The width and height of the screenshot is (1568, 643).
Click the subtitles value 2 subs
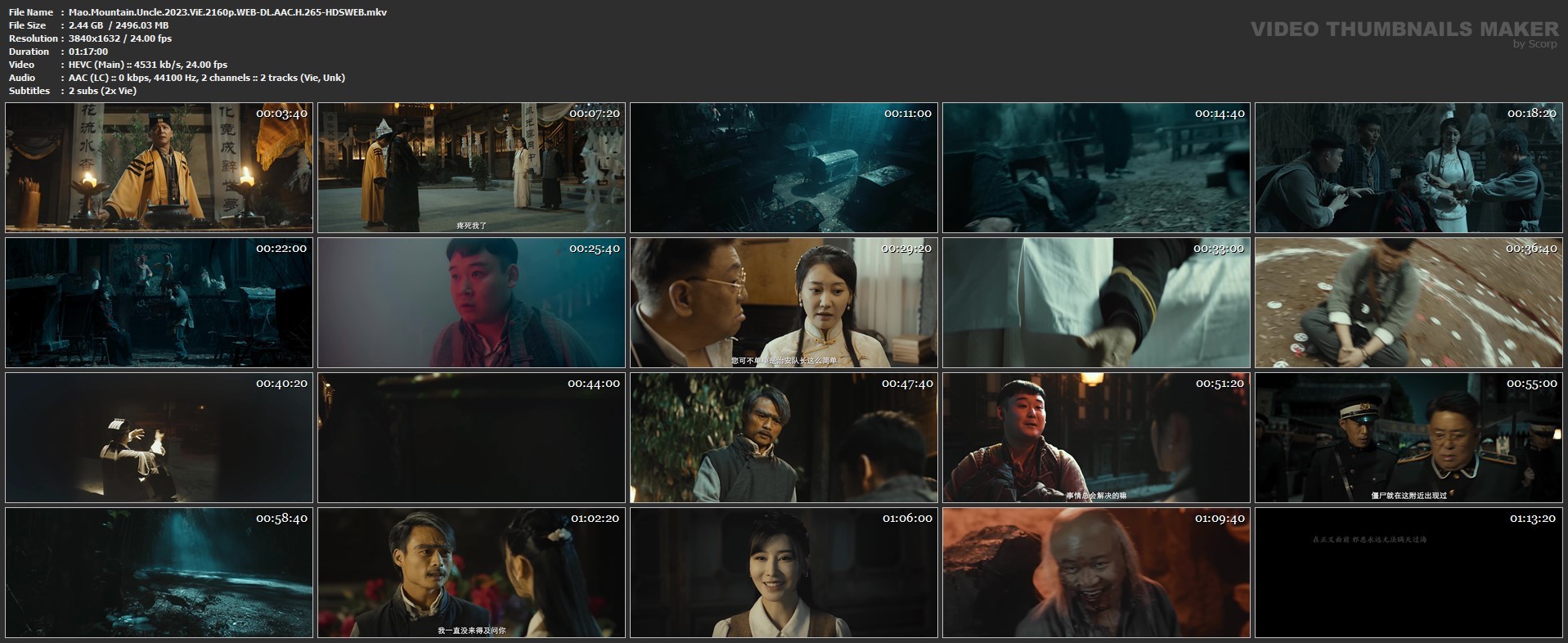point(103,91)
